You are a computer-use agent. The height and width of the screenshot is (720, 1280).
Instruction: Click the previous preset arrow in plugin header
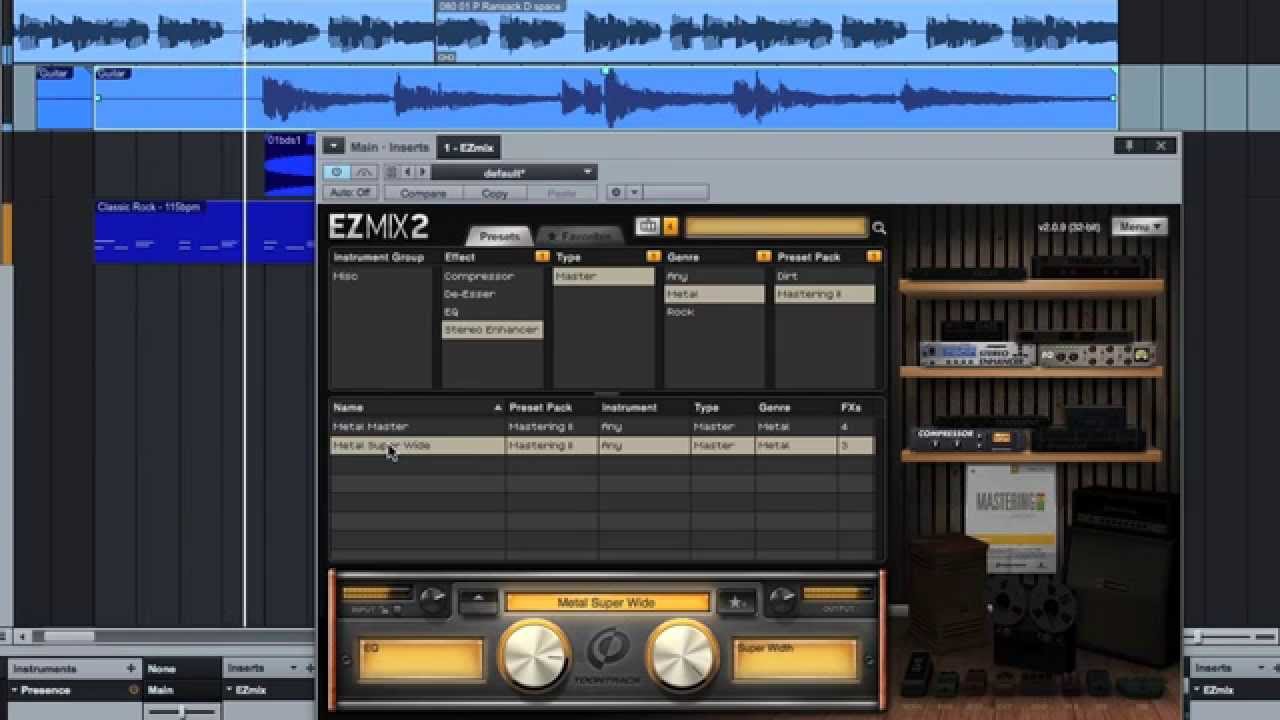click(407, 172)
